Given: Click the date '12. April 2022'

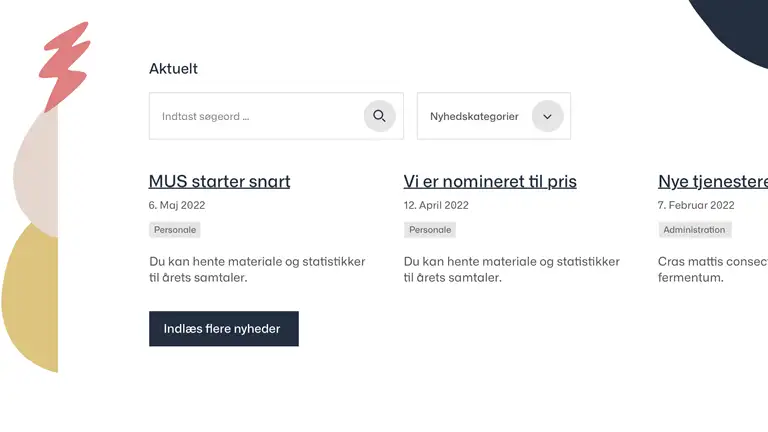Looking at the screenshot, I should point(436,205).
